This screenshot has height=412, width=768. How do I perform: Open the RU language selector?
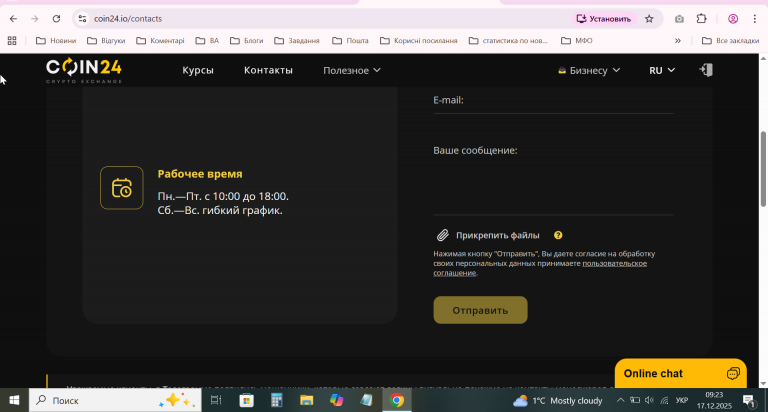pyautogui.click(x=662, y=71)
